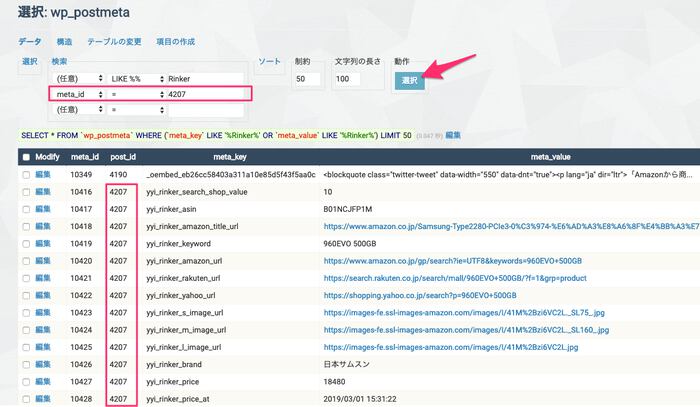The image size is (700, 407).
Task: Open third row column dropdown (任意)
Action: tap(79, 109)
